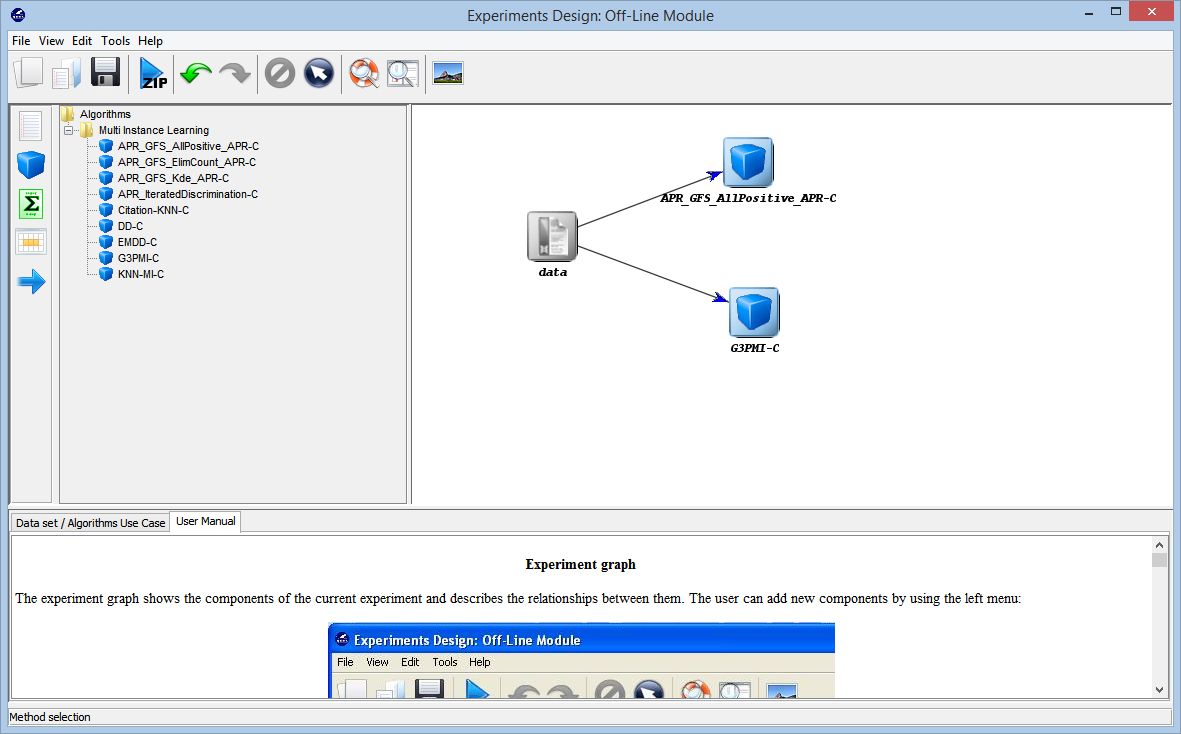Open the lifebuoy help icon

click(x=365, y=74)
